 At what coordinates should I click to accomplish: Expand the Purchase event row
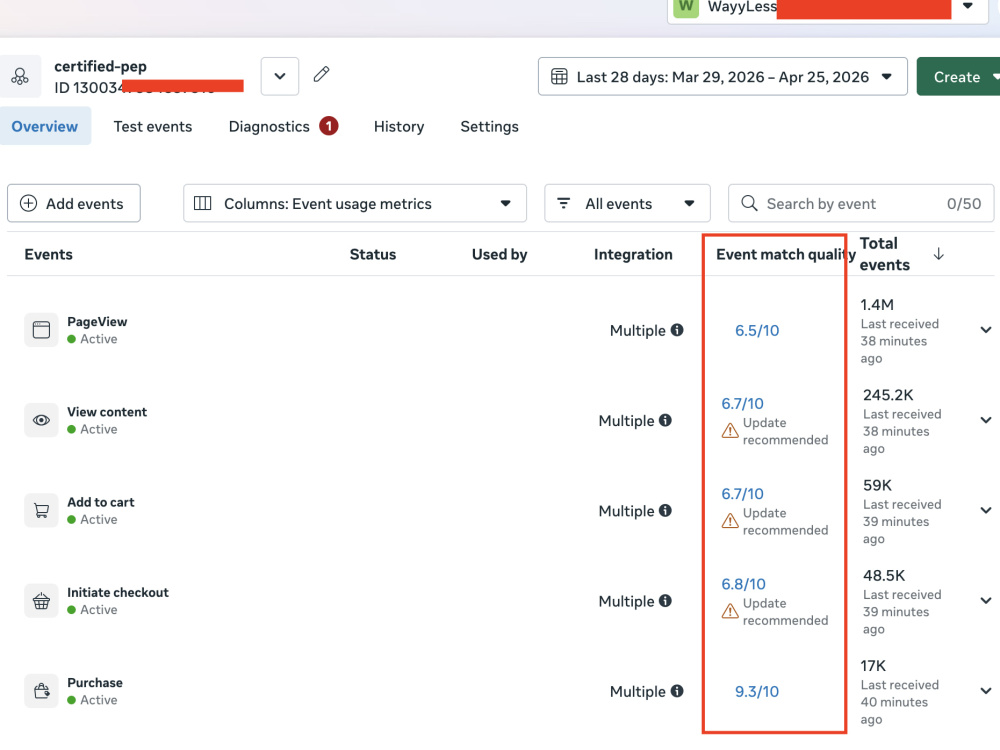986,691
